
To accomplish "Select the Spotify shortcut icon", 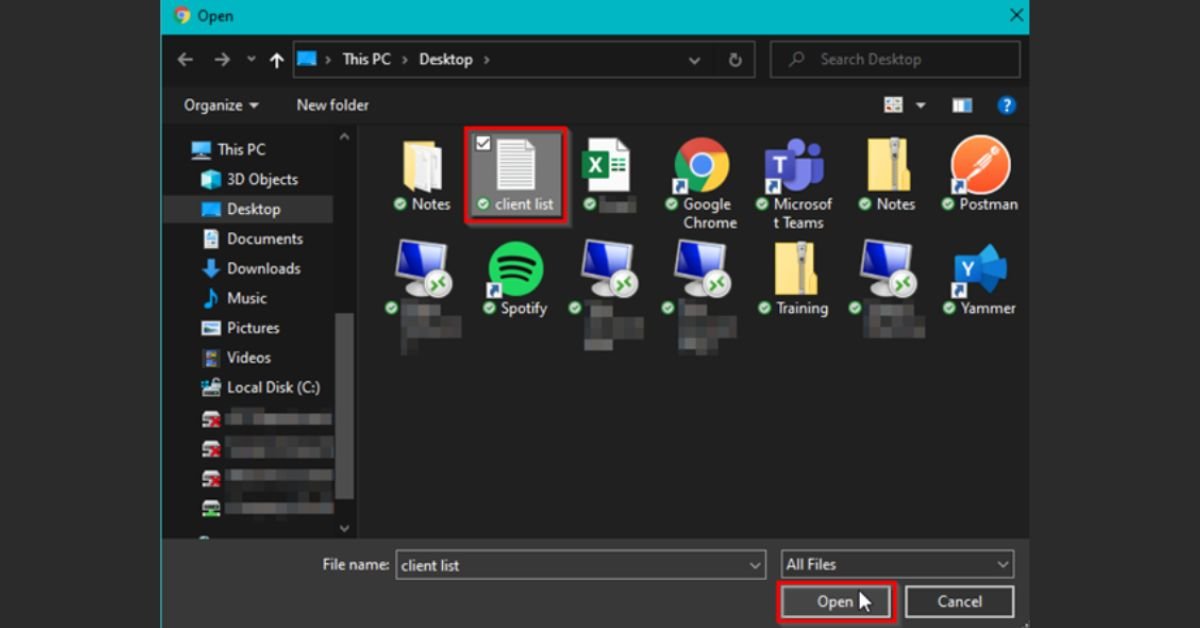I will point(516,270).
